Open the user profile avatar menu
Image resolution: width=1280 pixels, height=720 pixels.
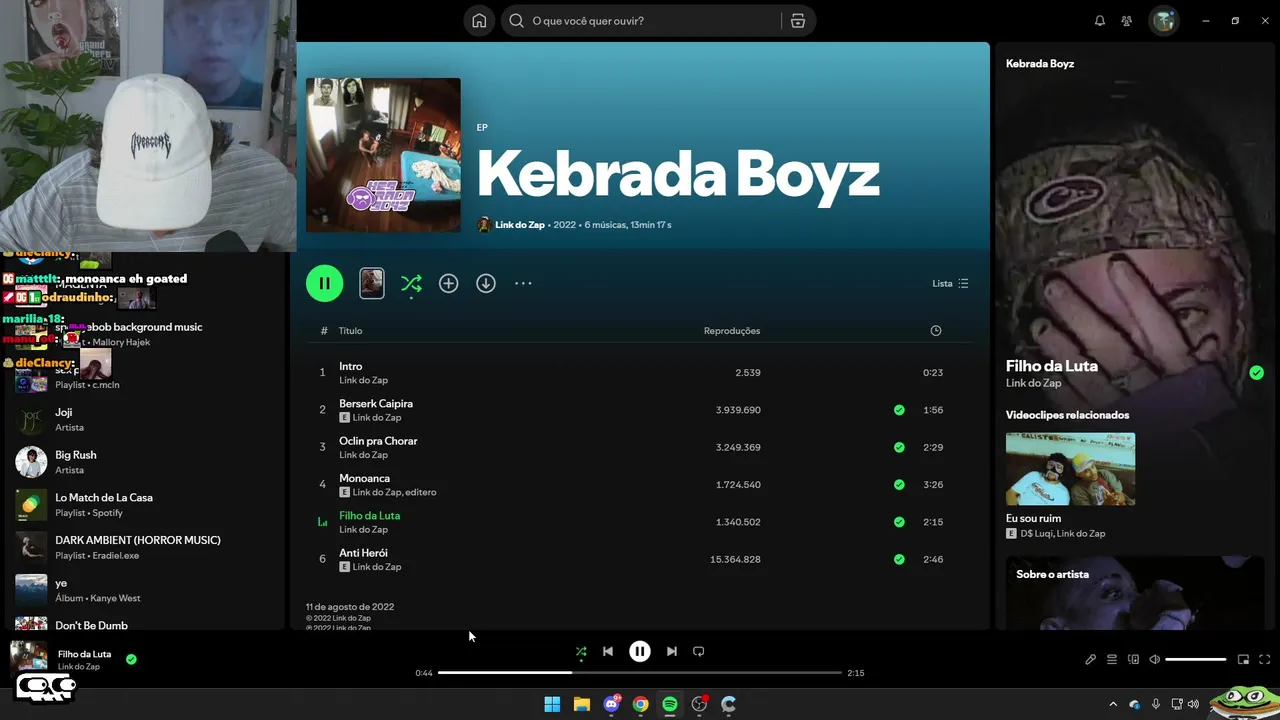coord(1163,21)
